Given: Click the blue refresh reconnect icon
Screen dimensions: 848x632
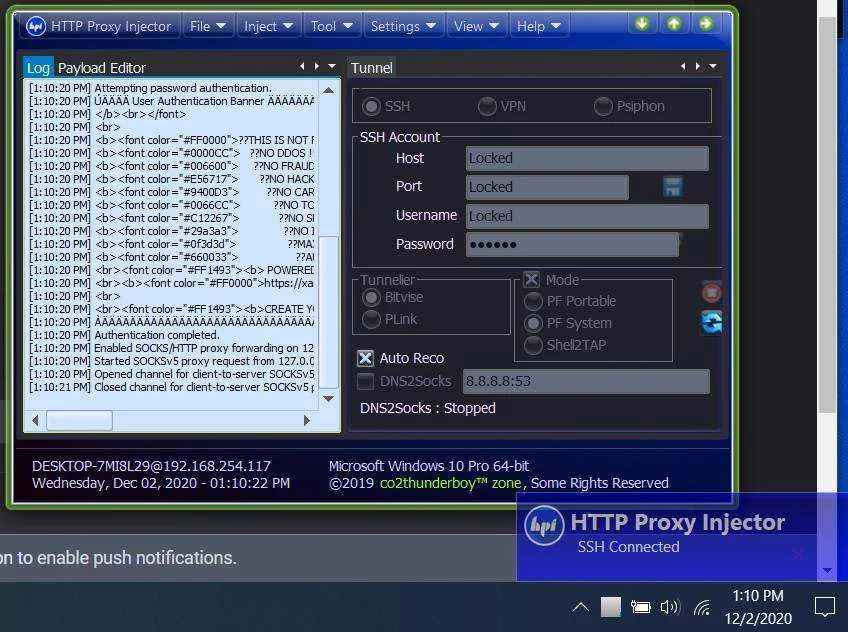Looking at the screenshot, I should click(711, 322).
